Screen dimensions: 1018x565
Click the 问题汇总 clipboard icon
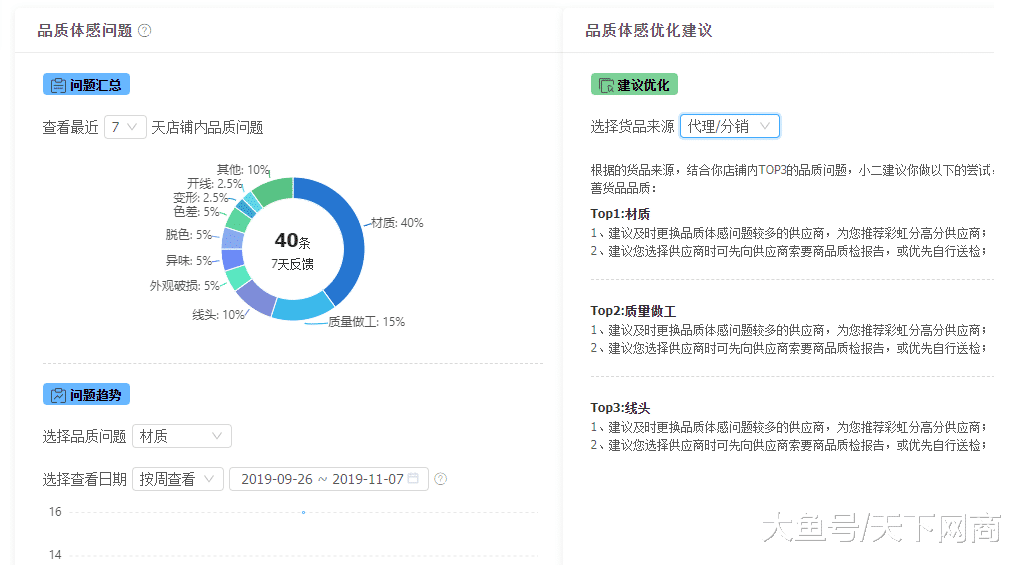pyautogui.click(x=58, y=85)
